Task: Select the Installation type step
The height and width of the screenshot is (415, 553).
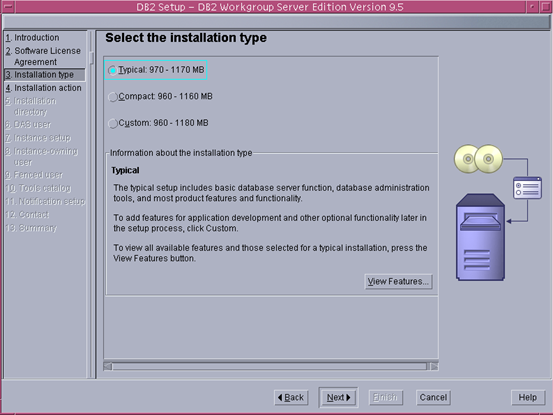Action: (x=44, y=75)
